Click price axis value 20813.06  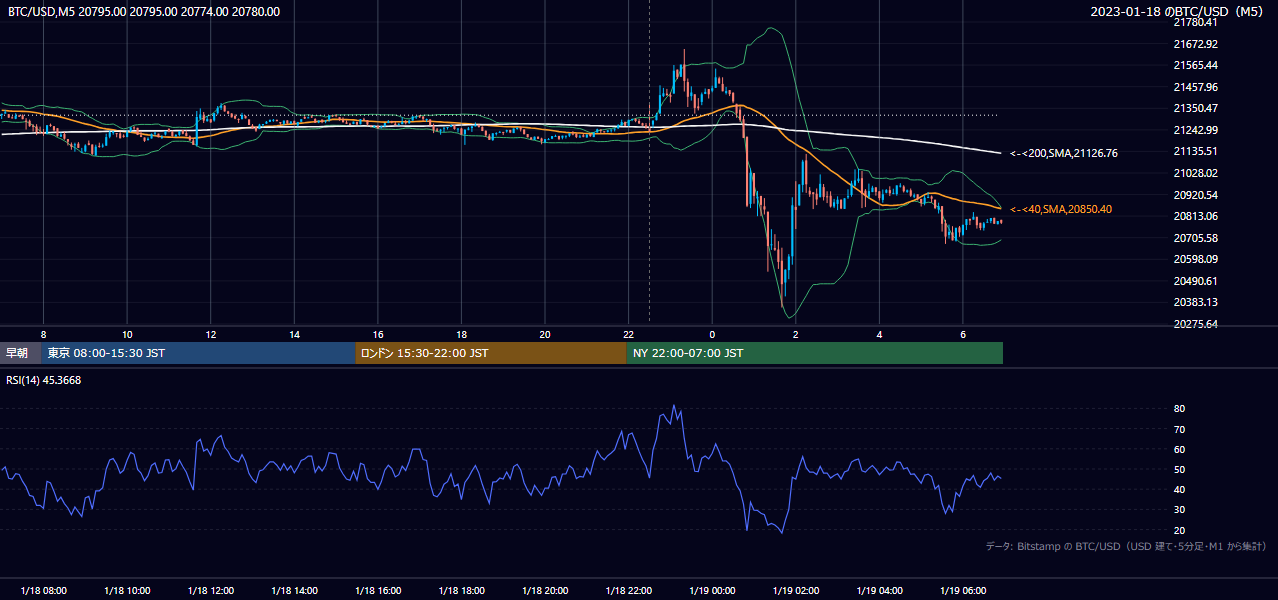1195,216
